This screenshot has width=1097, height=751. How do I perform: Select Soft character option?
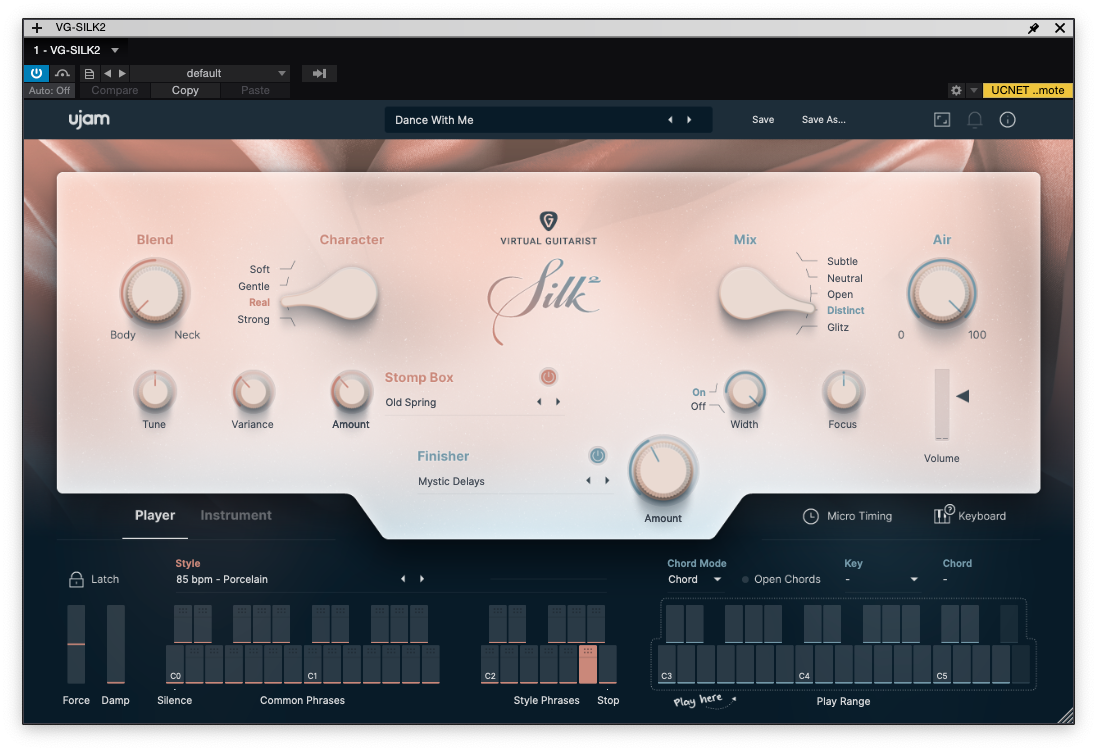[260, 269]
